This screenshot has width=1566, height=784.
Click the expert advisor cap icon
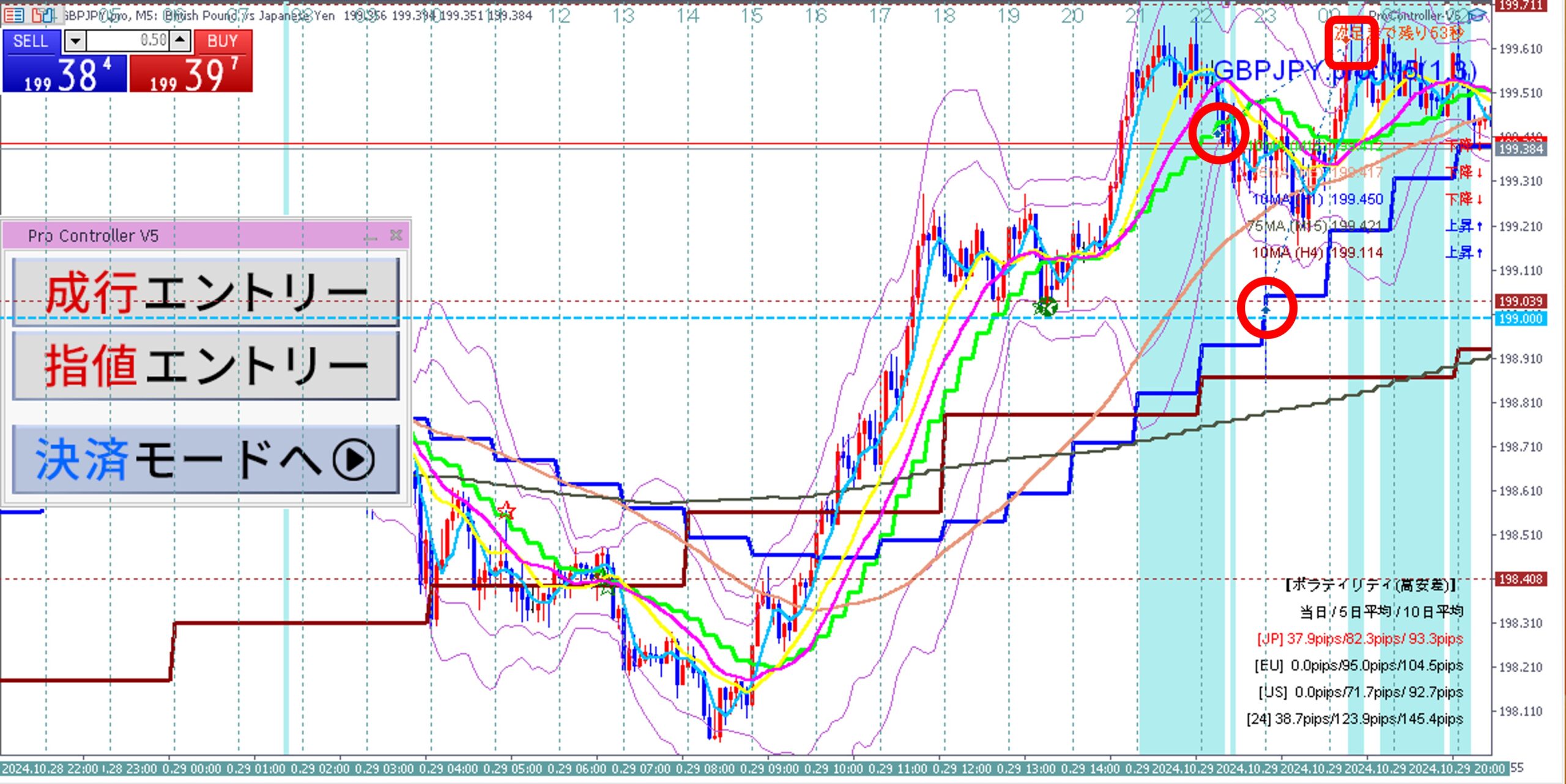point(1477,15)
